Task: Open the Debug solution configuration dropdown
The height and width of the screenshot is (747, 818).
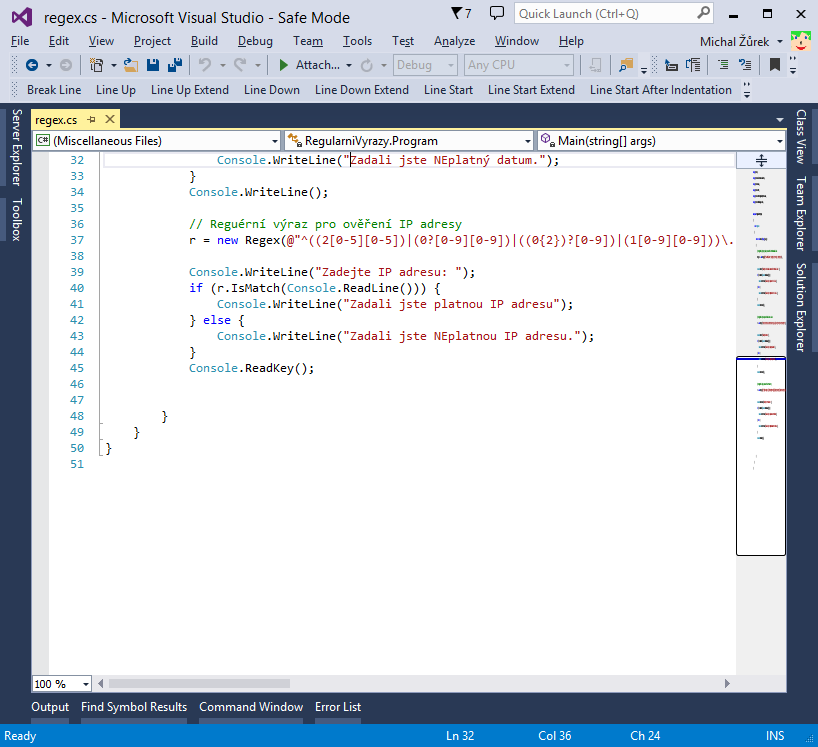Action: tap(425, 64)
